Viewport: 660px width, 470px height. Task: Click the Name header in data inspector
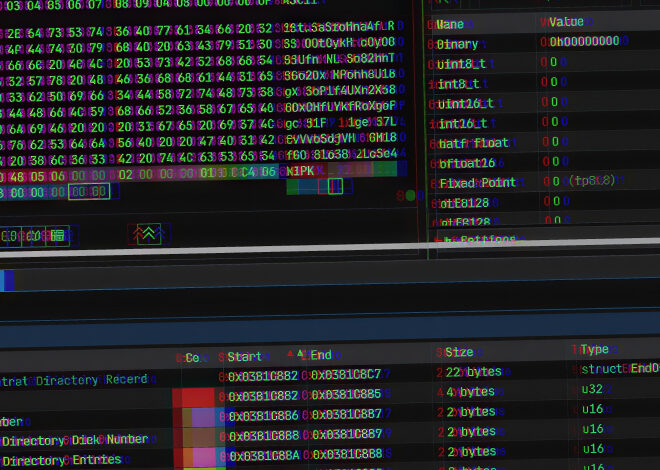point(450,24)
